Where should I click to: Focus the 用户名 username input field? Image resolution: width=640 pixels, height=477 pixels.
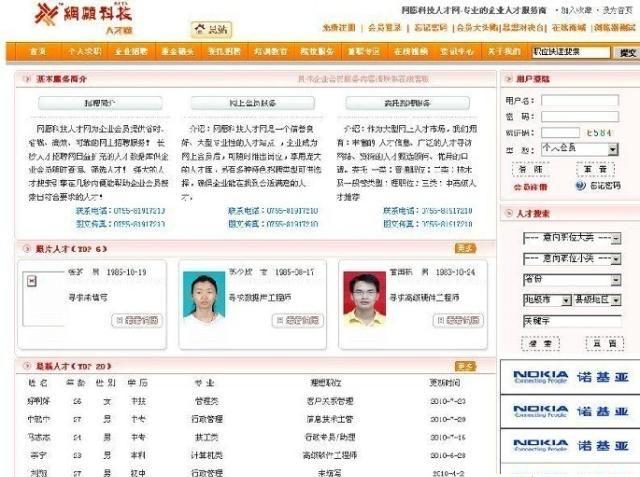[x=580, y=100]
